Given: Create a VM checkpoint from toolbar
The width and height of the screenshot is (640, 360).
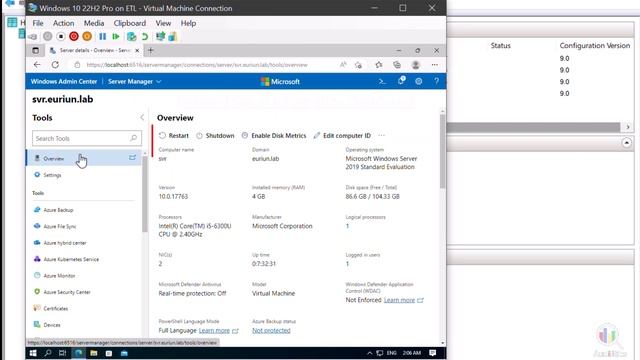Looking at the screenshot, I should click(131, 37).
